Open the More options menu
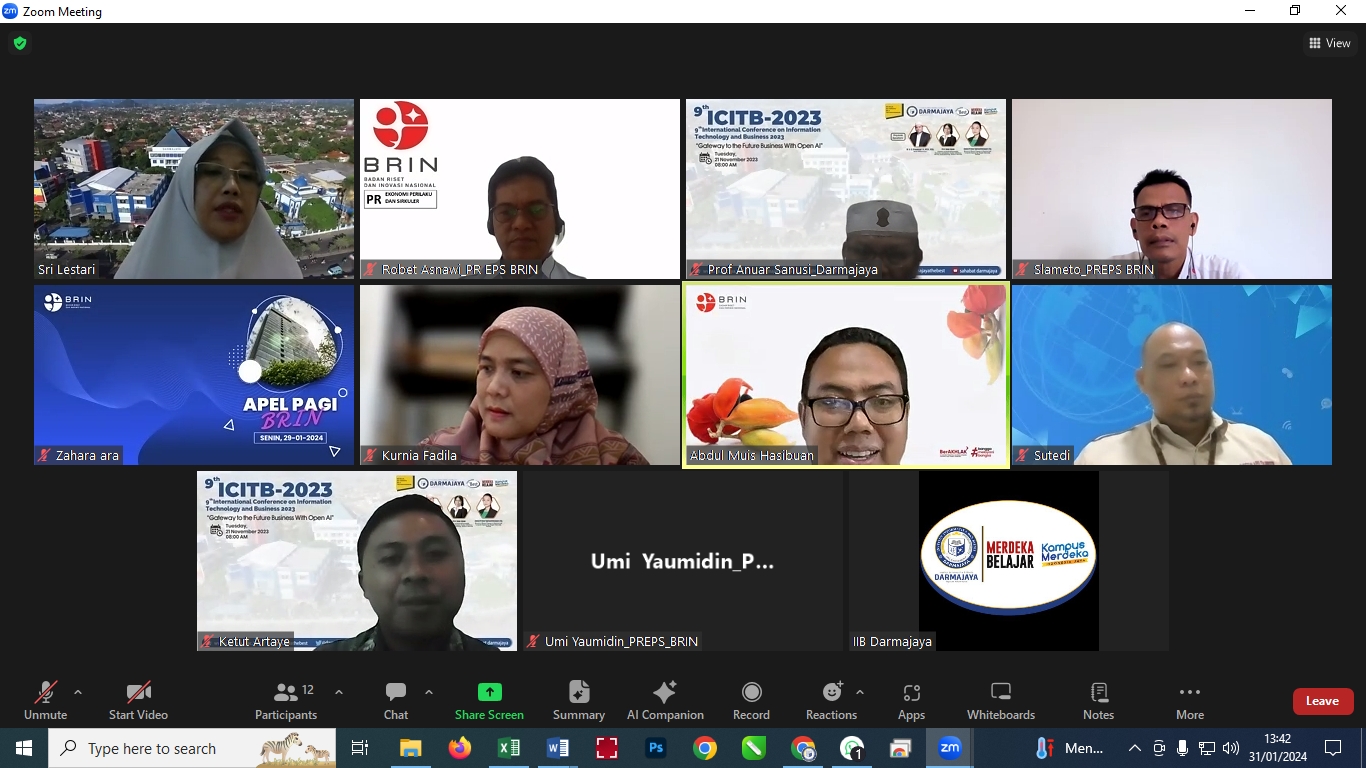This screenshot has height=768, width=1366. (1189, 700)
